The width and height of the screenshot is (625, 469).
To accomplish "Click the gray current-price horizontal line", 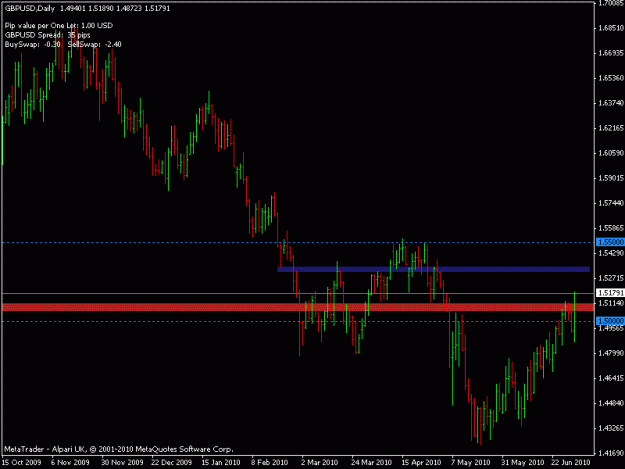I will (298, 294).
